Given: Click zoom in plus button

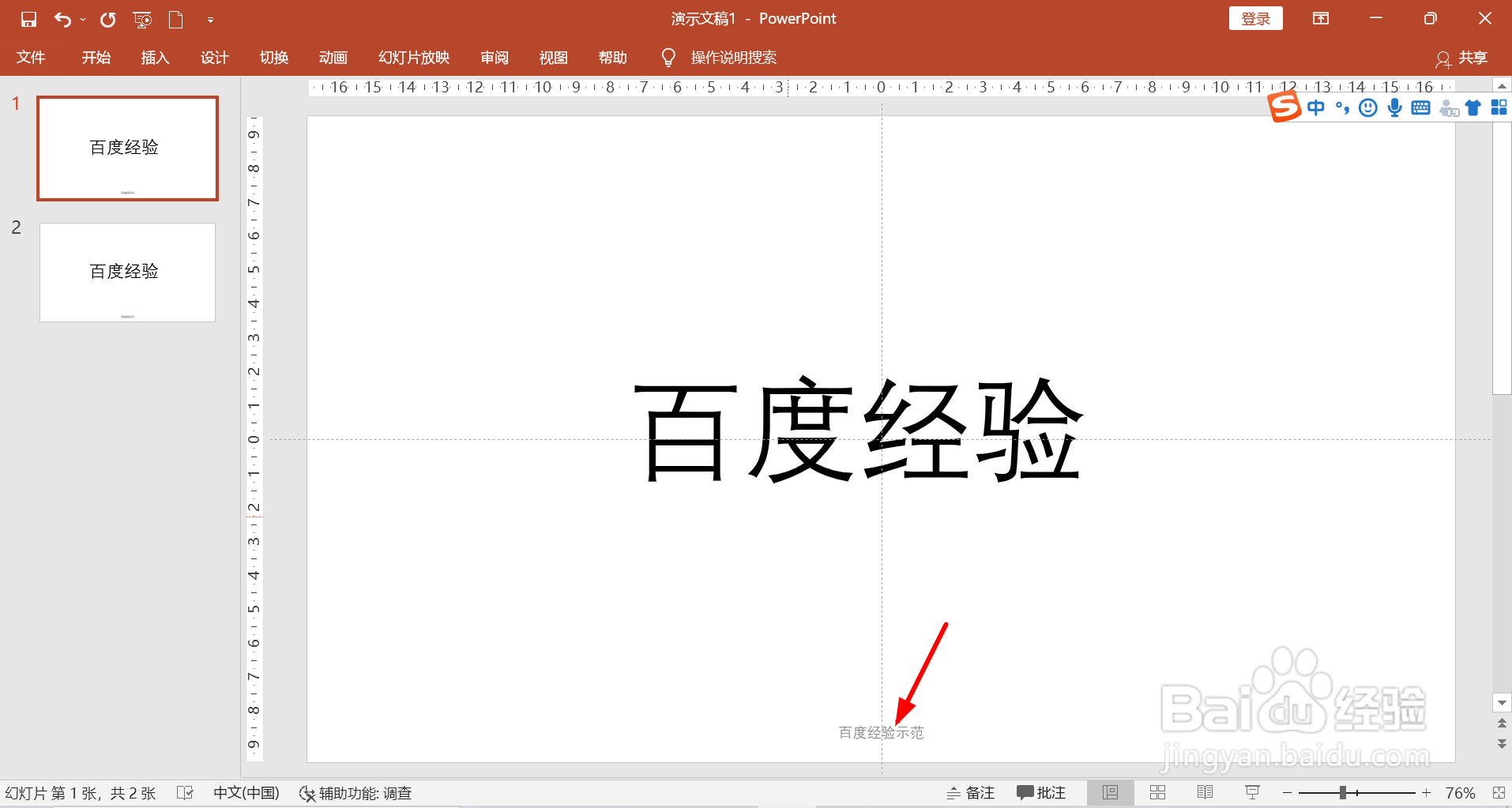Looking at the screenshot, I should pos(1426,792).
